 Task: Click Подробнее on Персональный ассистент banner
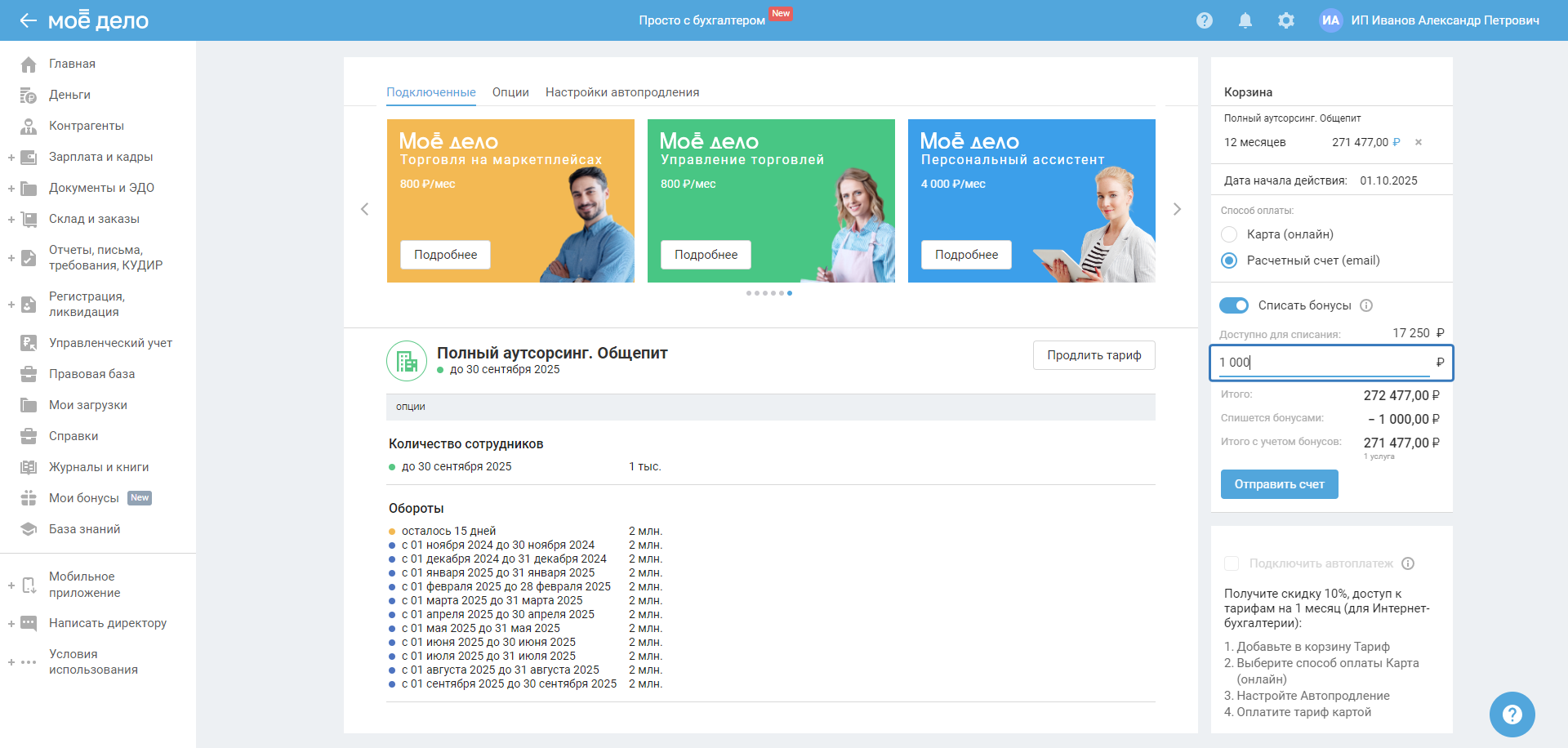tap(966, 255)
